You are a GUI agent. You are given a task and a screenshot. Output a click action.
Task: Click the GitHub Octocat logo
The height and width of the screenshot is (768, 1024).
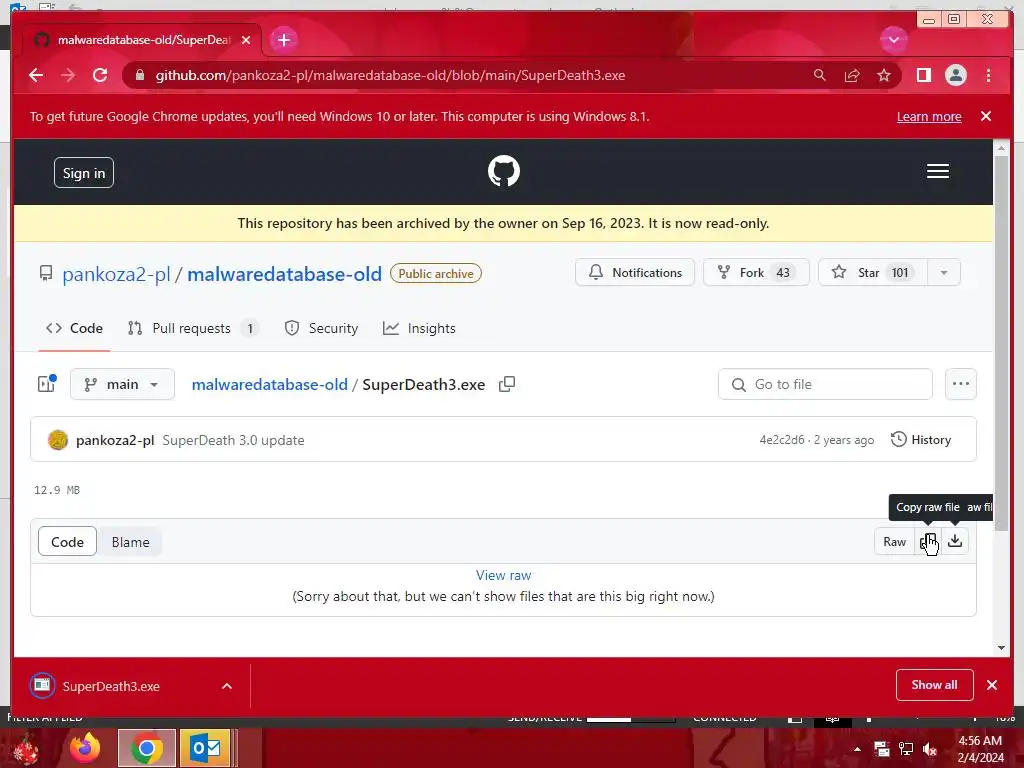[x=504, y=171]
